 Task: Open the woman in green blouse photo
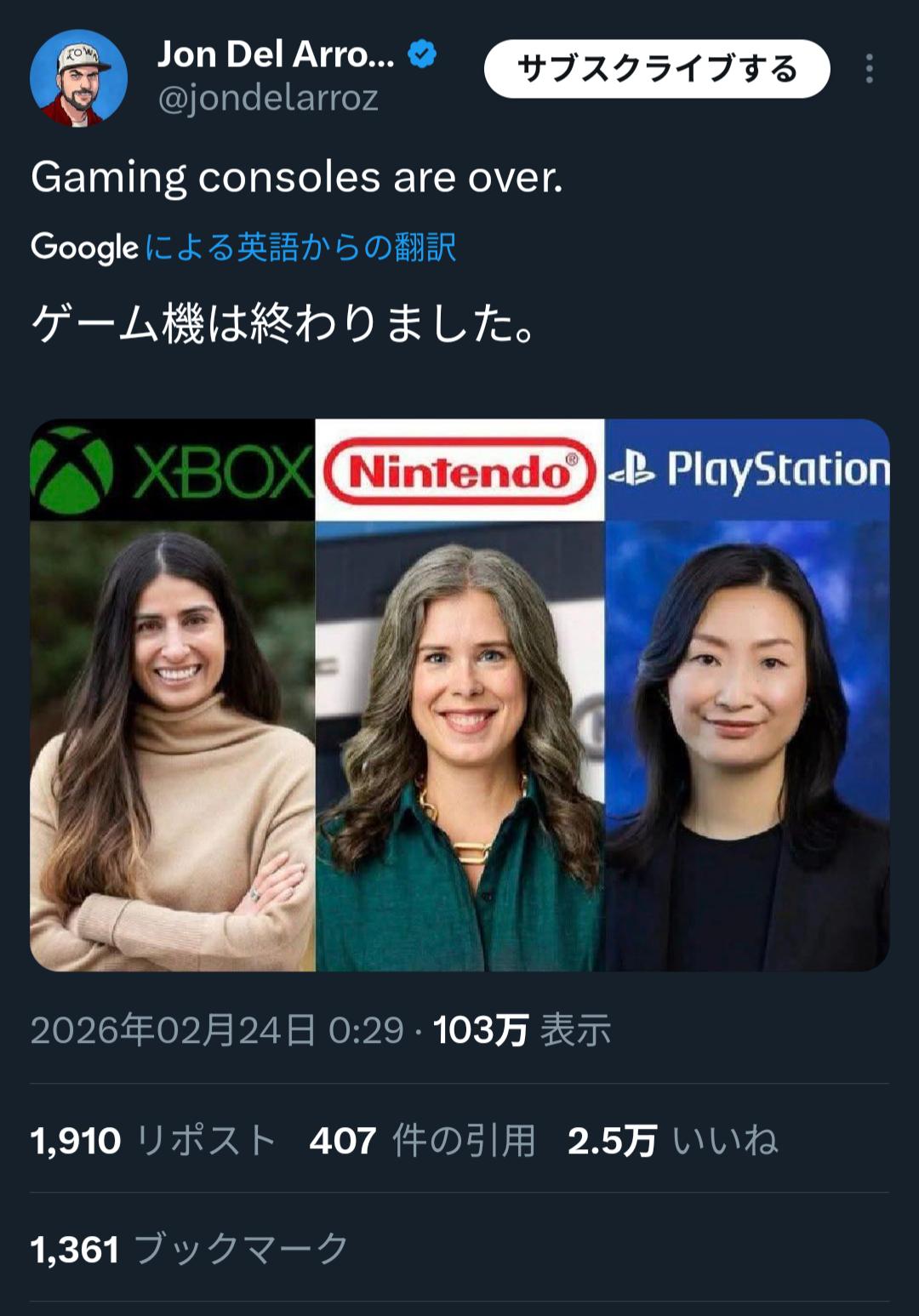pos(459,746)
